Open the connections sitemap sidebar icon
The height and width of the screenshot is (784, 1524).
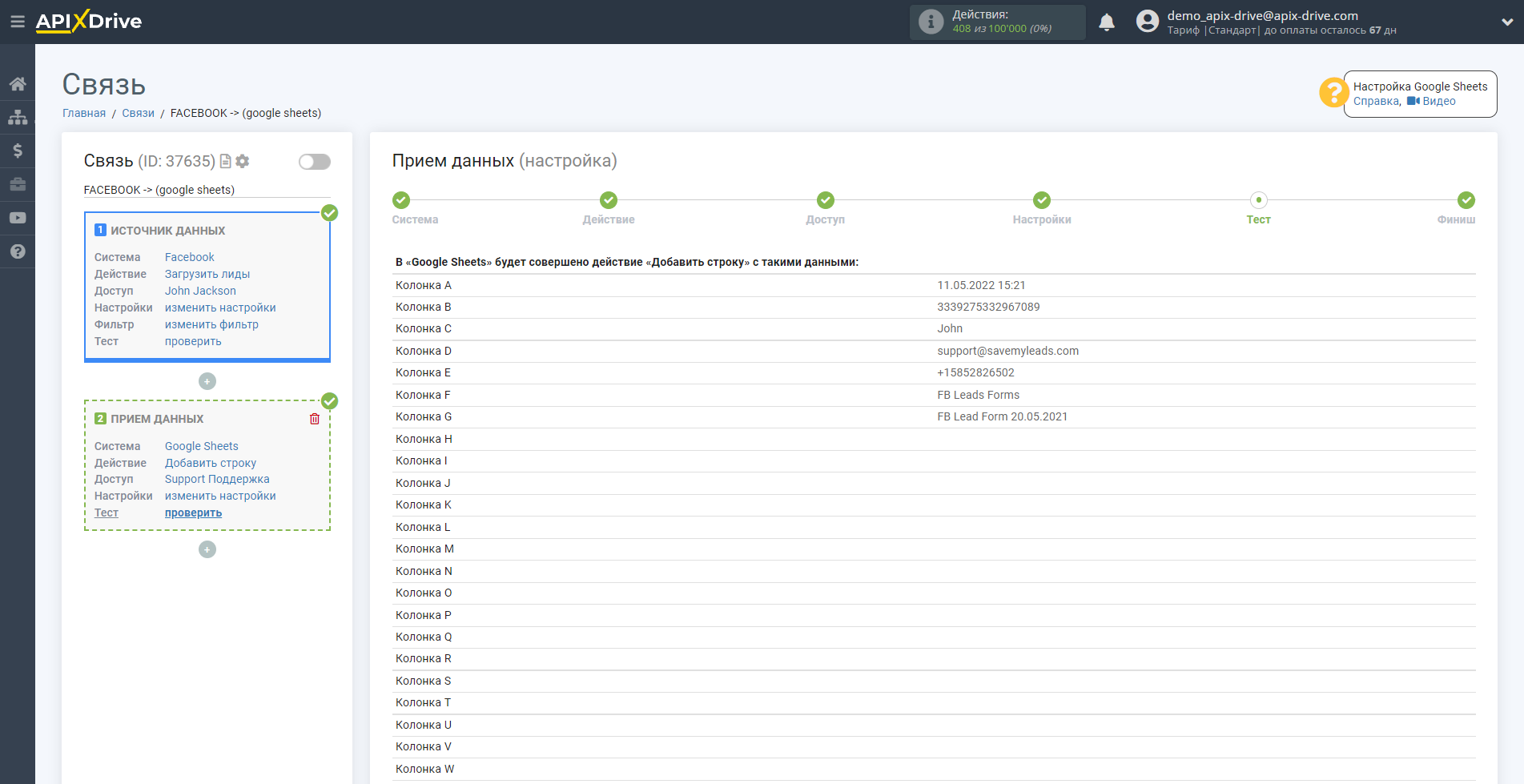pos(18,117)
